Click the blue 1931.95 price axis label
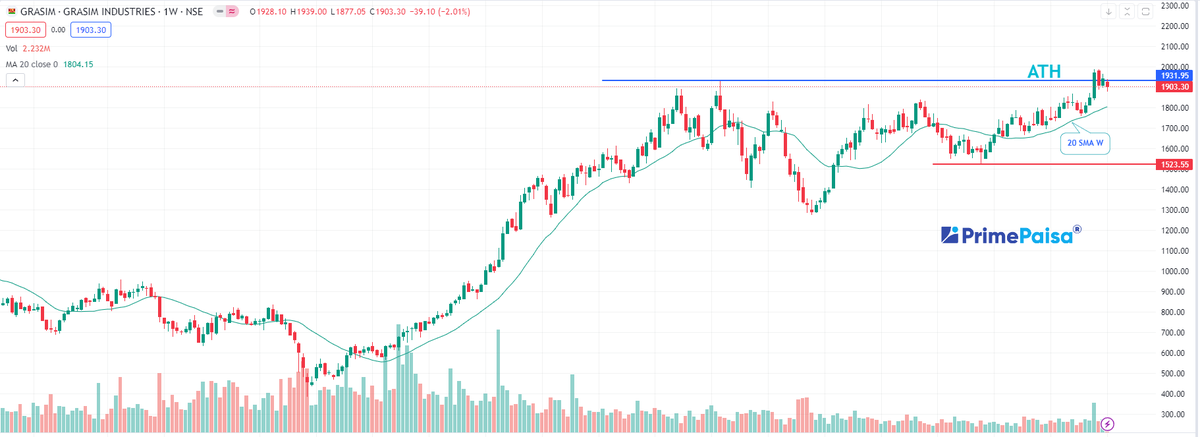Image resolution: width=1200 pixels, height=437 pixels. coord(1174,76)
